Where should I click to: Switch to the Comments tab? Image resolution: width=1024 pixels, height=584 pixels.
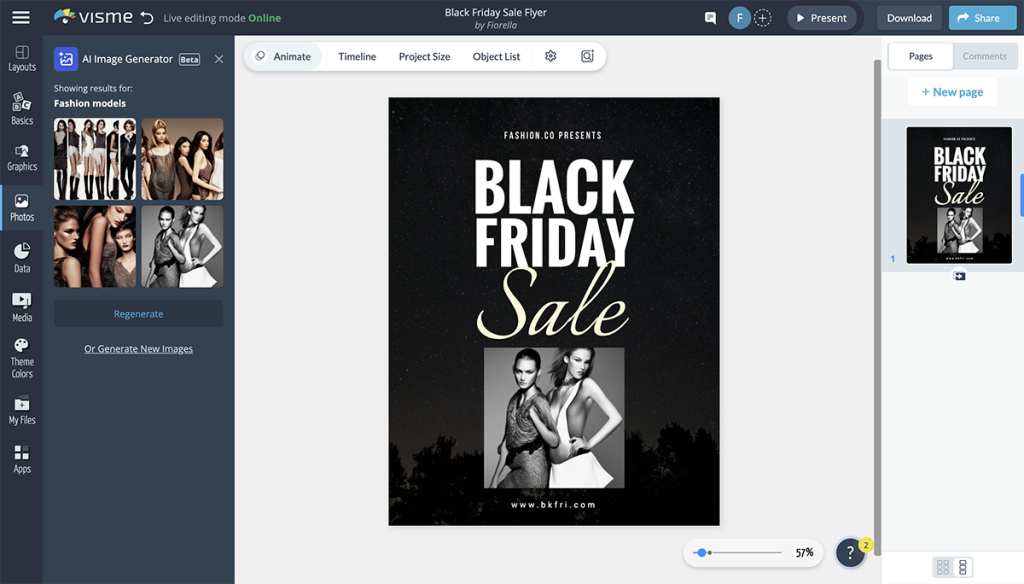point(984,56)
